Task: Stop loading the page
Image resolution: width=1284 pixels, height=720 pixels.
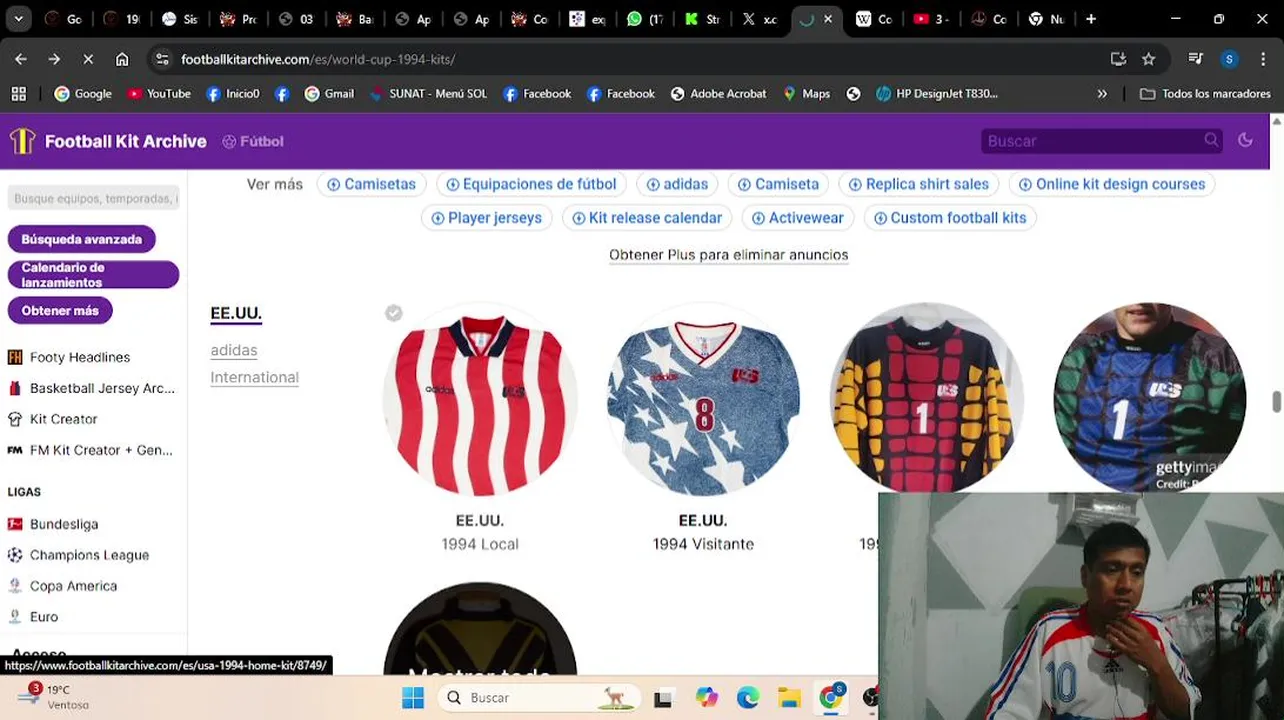Action: click(x=88, y=59)
